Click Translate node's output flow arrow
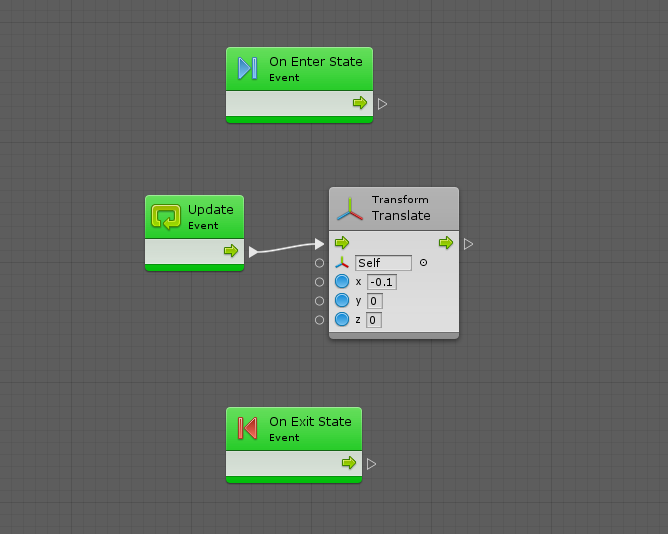The width and height of the screenshot is (668, 534). 446,243
